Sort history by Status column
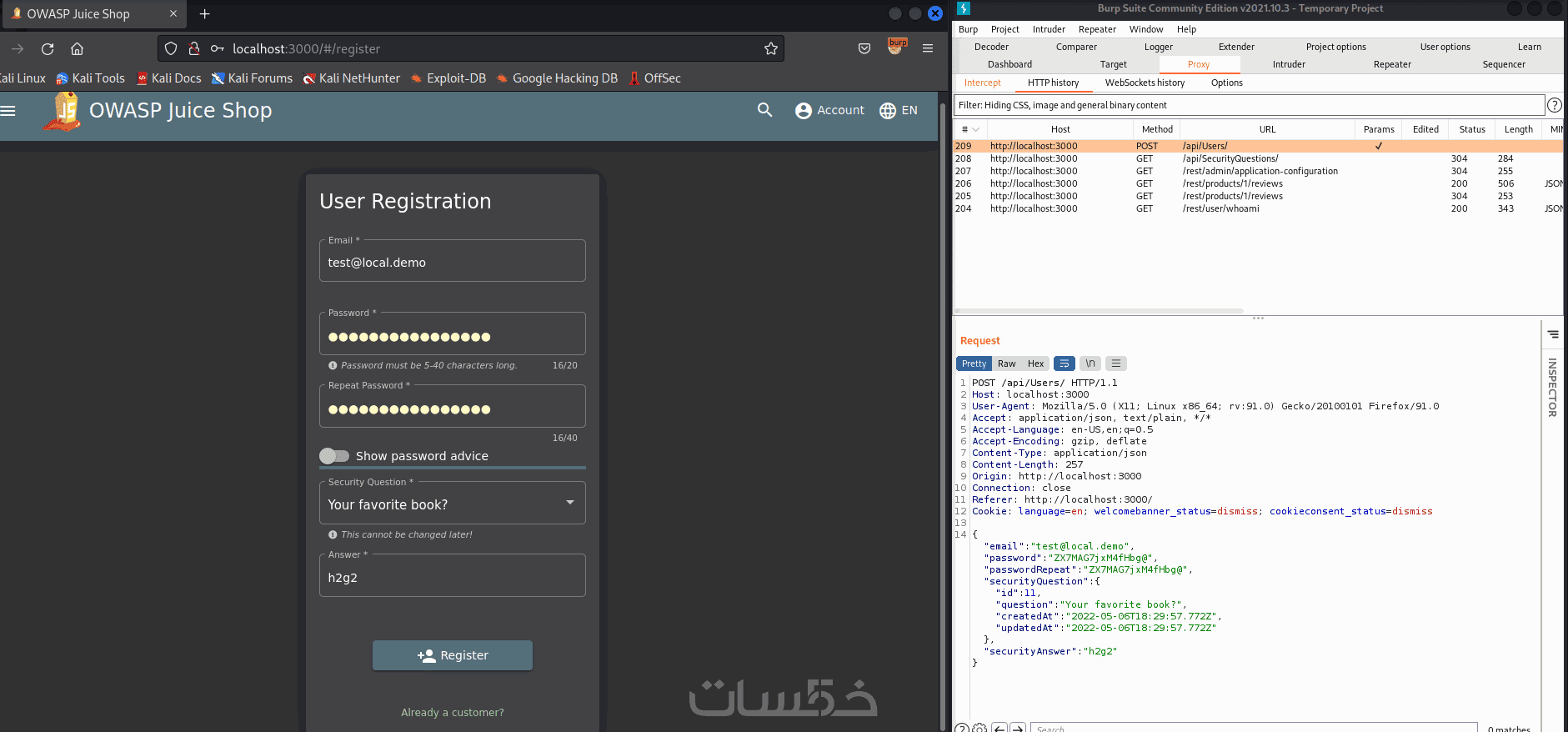 point(1472,129)
